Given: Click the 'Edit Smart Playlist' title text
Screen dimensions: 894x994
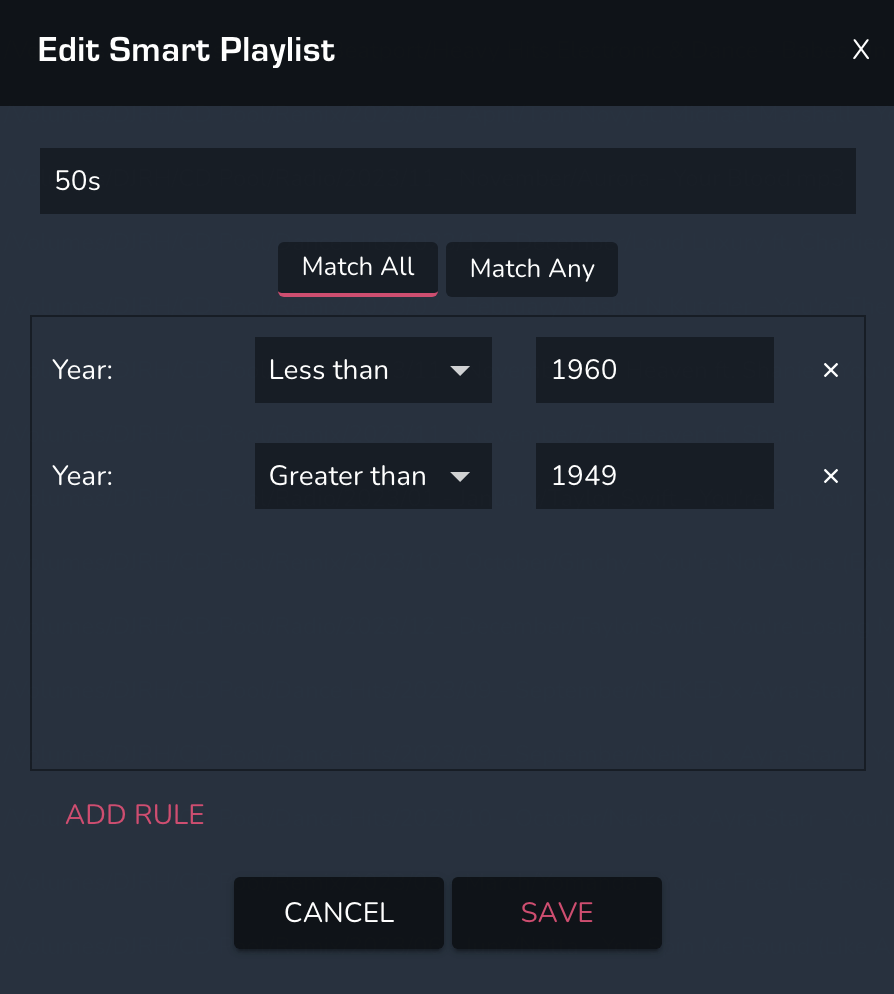Looking at the screenshot, I should 186,50.
